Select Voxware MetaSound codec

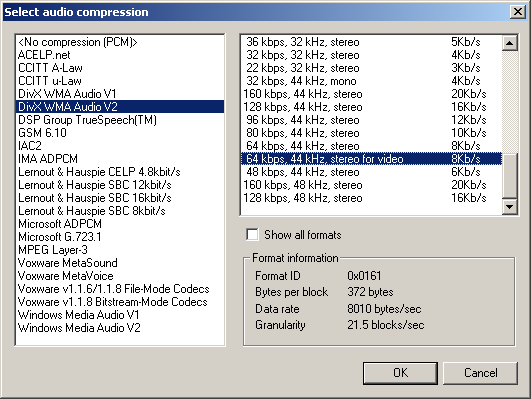[120, 263]
